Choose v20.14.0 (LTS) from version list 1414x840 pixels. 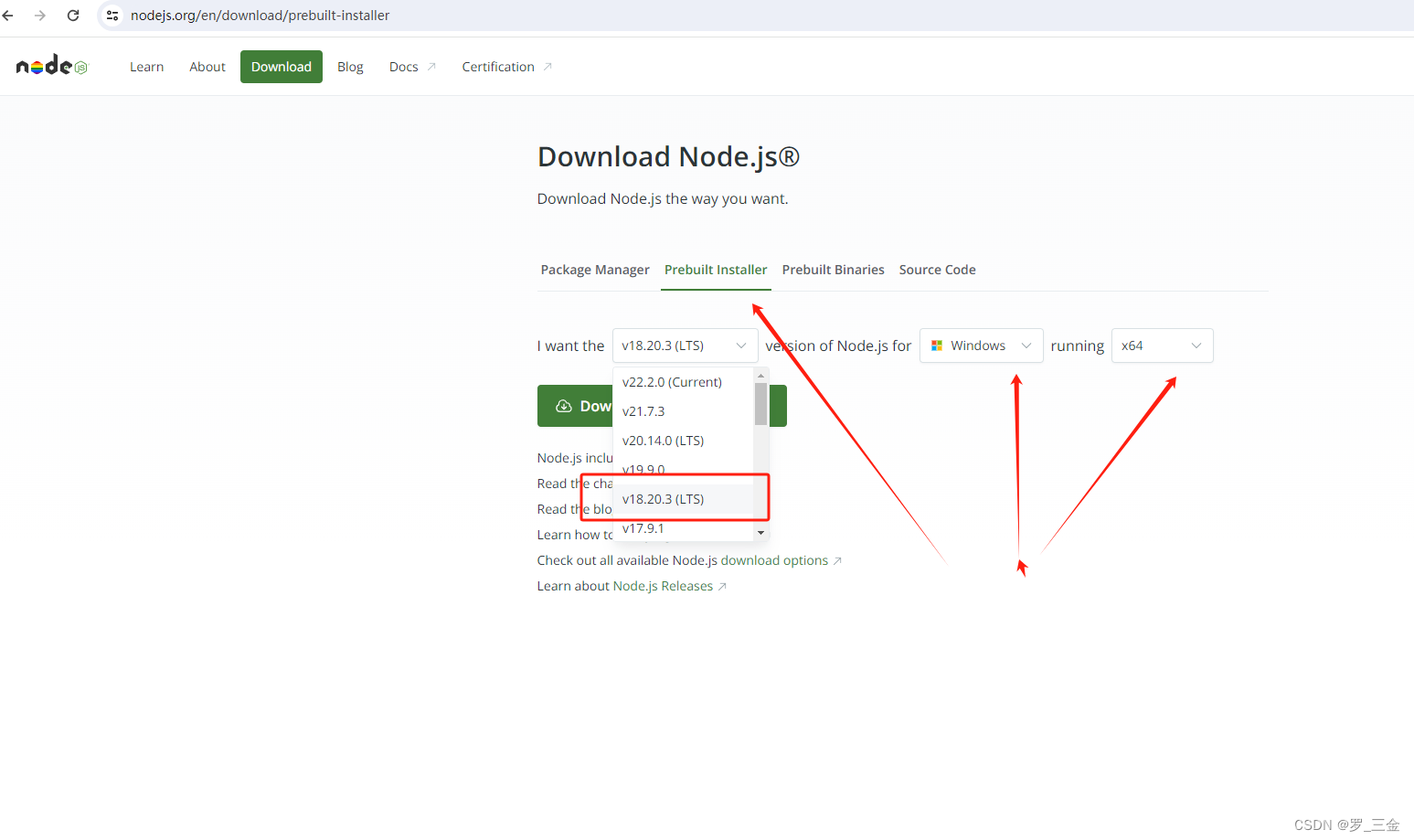(x=683, y=441)
